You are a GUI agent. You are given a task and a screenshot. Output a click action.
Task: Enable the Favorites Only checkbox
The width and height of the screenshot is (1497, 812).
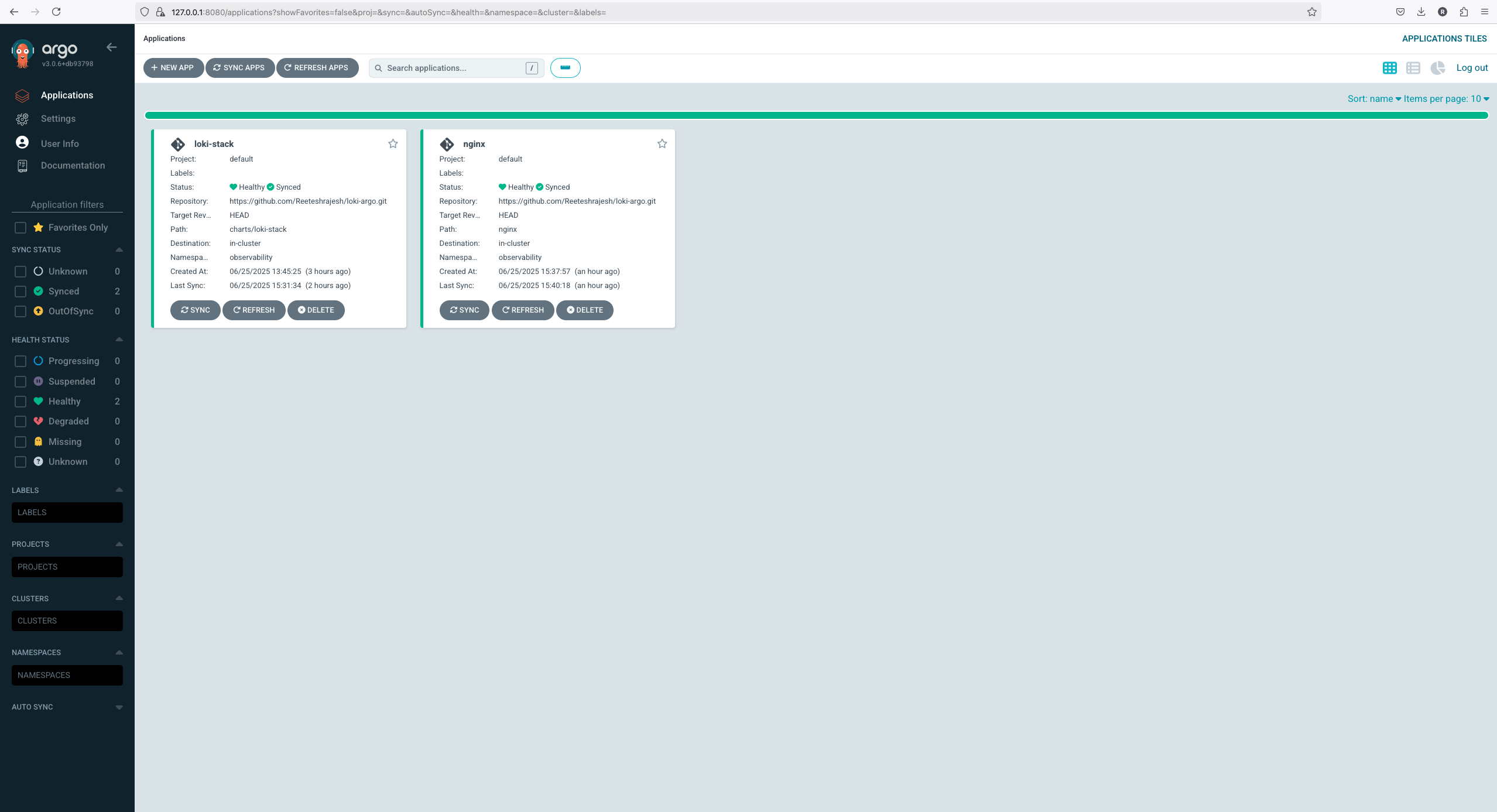(x=20, y=228)
